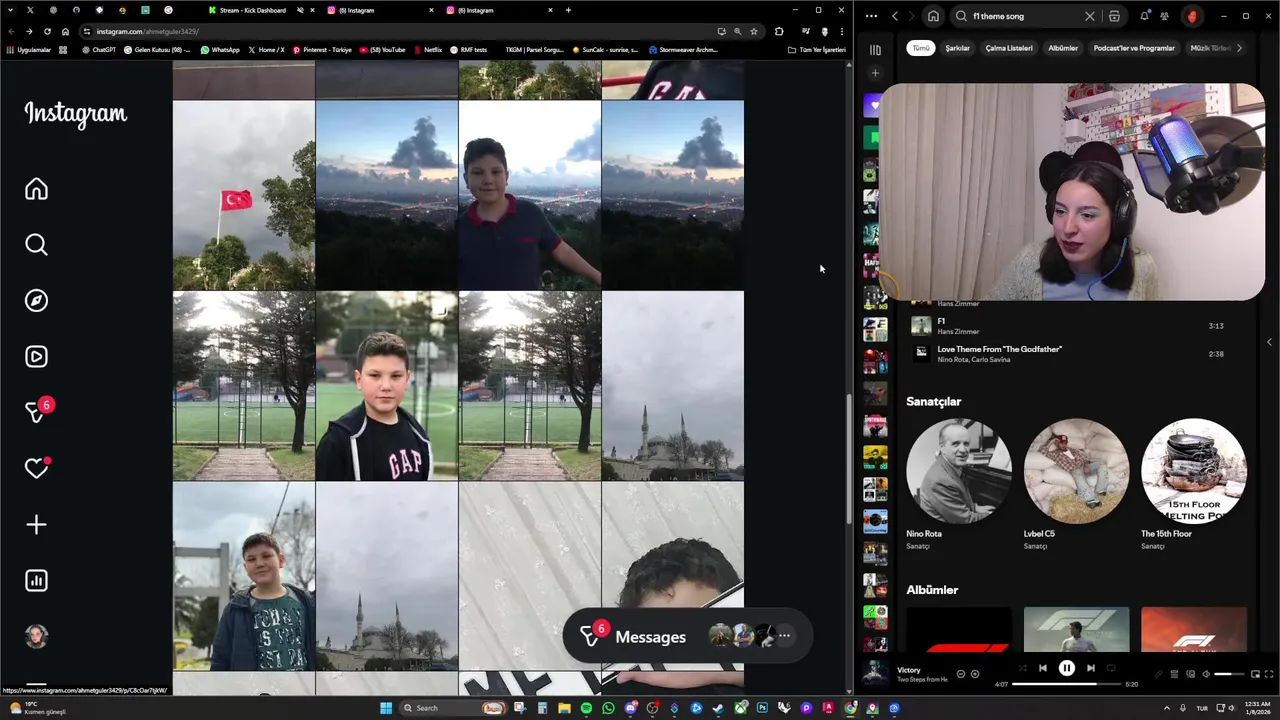The height and width of the screenshot is (720, 1280).
Task: Open Instagram Search in the sidebar
Action: pos(36,245)
